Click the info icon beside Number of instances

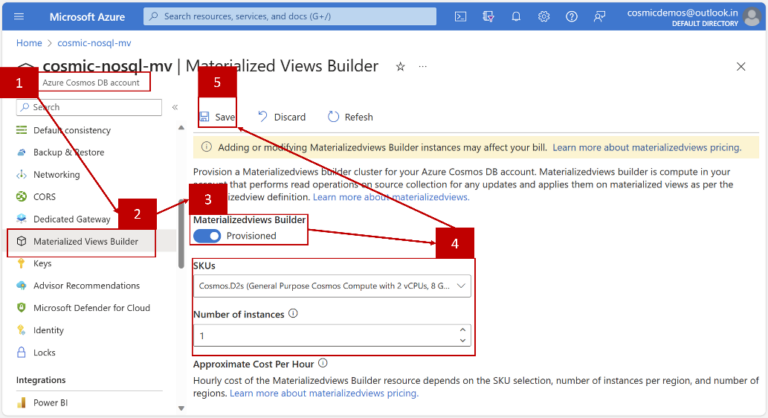pyautogui.click(x=292, y=313)
